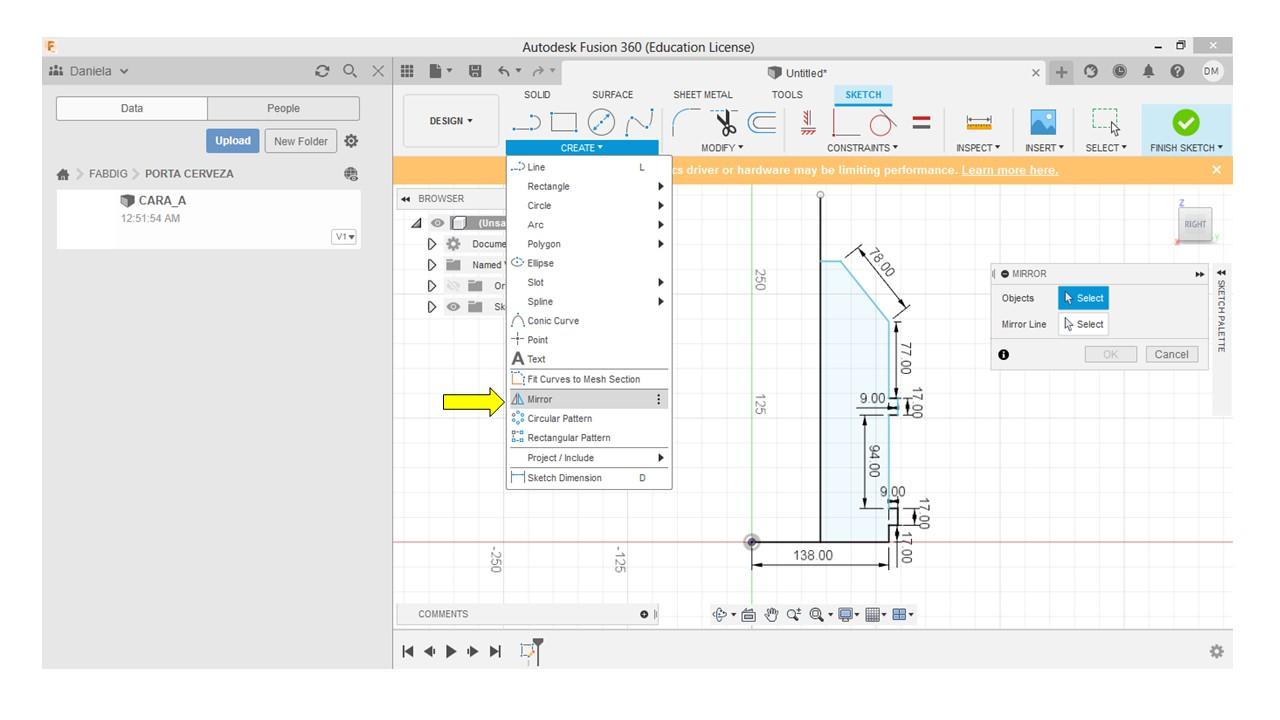
Task: Select the Rectangle tool icon in toolbar
Action: 564,122
